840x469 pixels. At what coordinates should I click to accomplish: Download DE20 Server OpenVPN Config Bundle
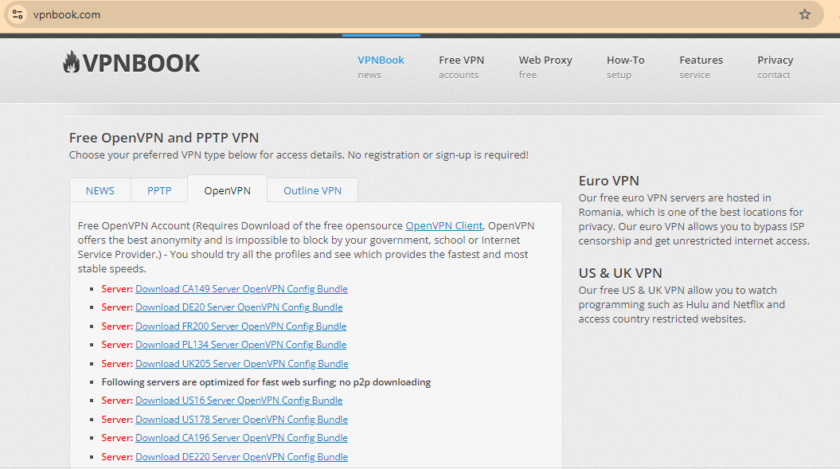[238, 308]
